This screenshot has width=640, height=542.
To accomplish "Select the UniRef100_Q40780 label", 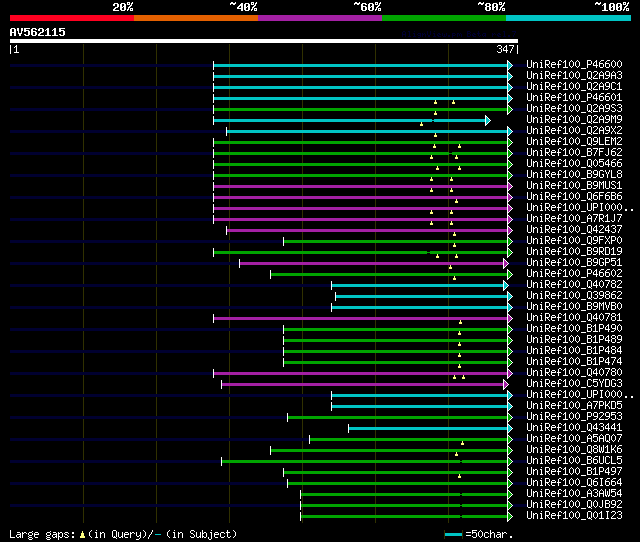I will (x=574, y=373).
